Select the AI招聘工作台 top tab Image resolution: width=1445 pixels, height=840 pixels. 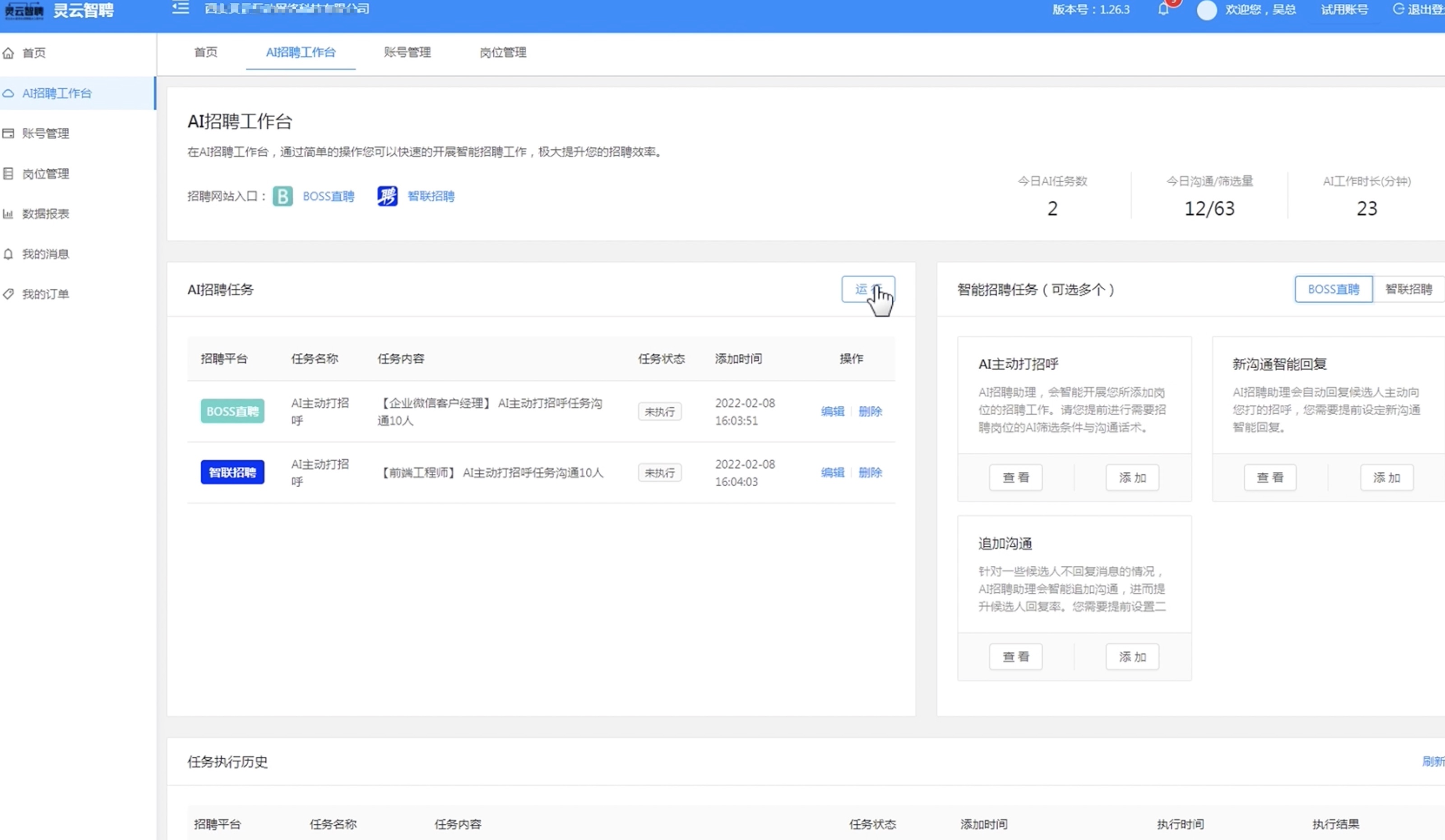pos(301,52)
